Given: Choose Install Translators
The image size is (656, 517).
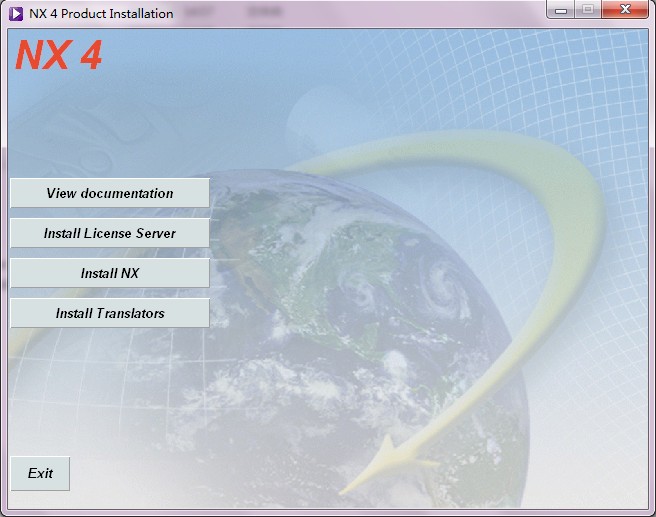Looking at the screenshot, I should click(110, 313).
